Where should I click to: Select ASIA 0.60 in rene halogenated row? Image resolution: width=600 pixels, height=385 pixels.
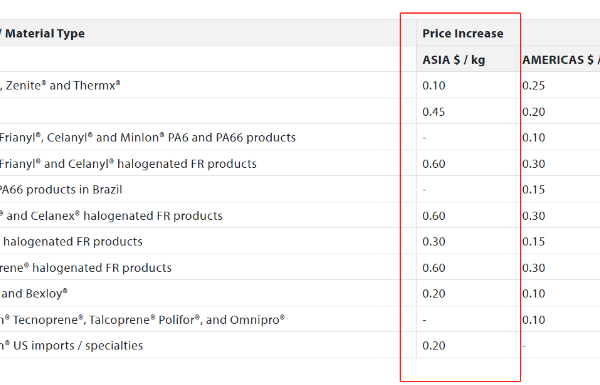click(434, 268)
